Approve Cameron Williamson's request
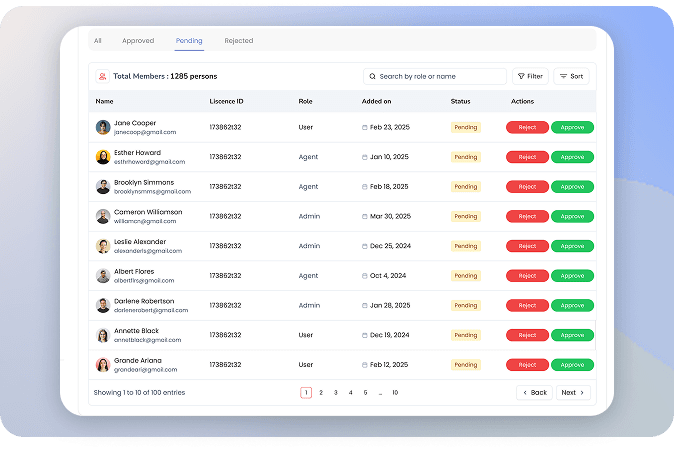Viewport: 674px width, 450px height. 572,216
